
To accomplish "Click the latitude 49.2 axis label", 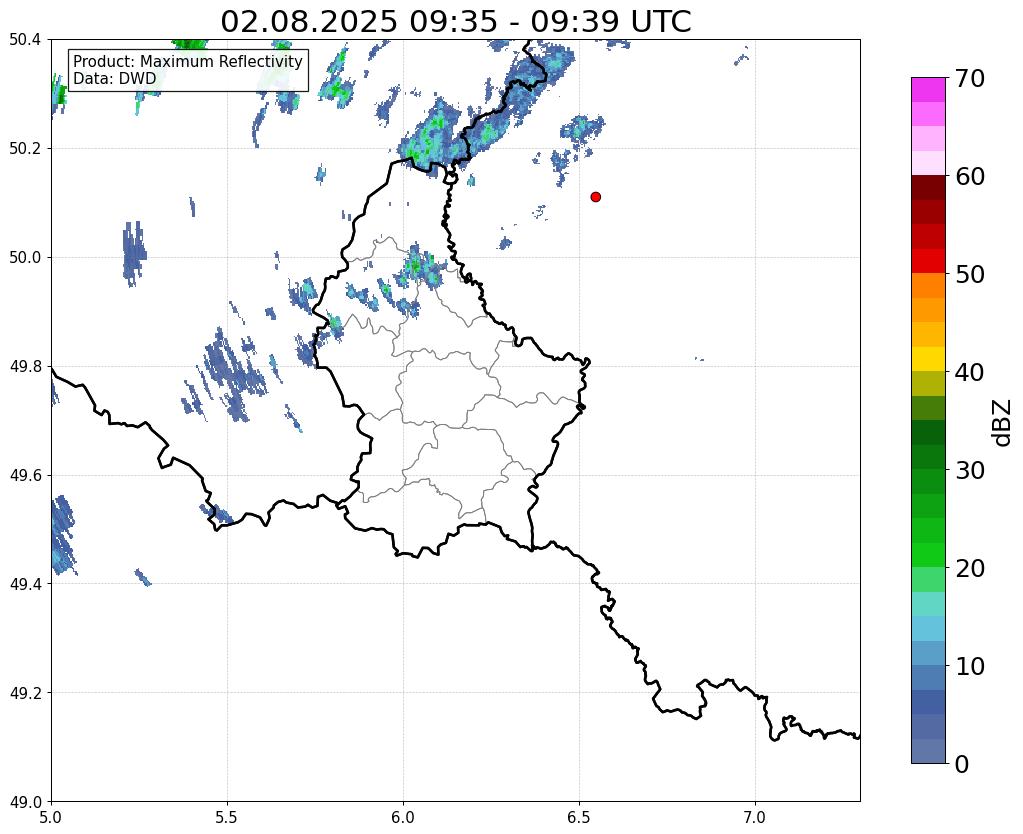I will point(25,693).
